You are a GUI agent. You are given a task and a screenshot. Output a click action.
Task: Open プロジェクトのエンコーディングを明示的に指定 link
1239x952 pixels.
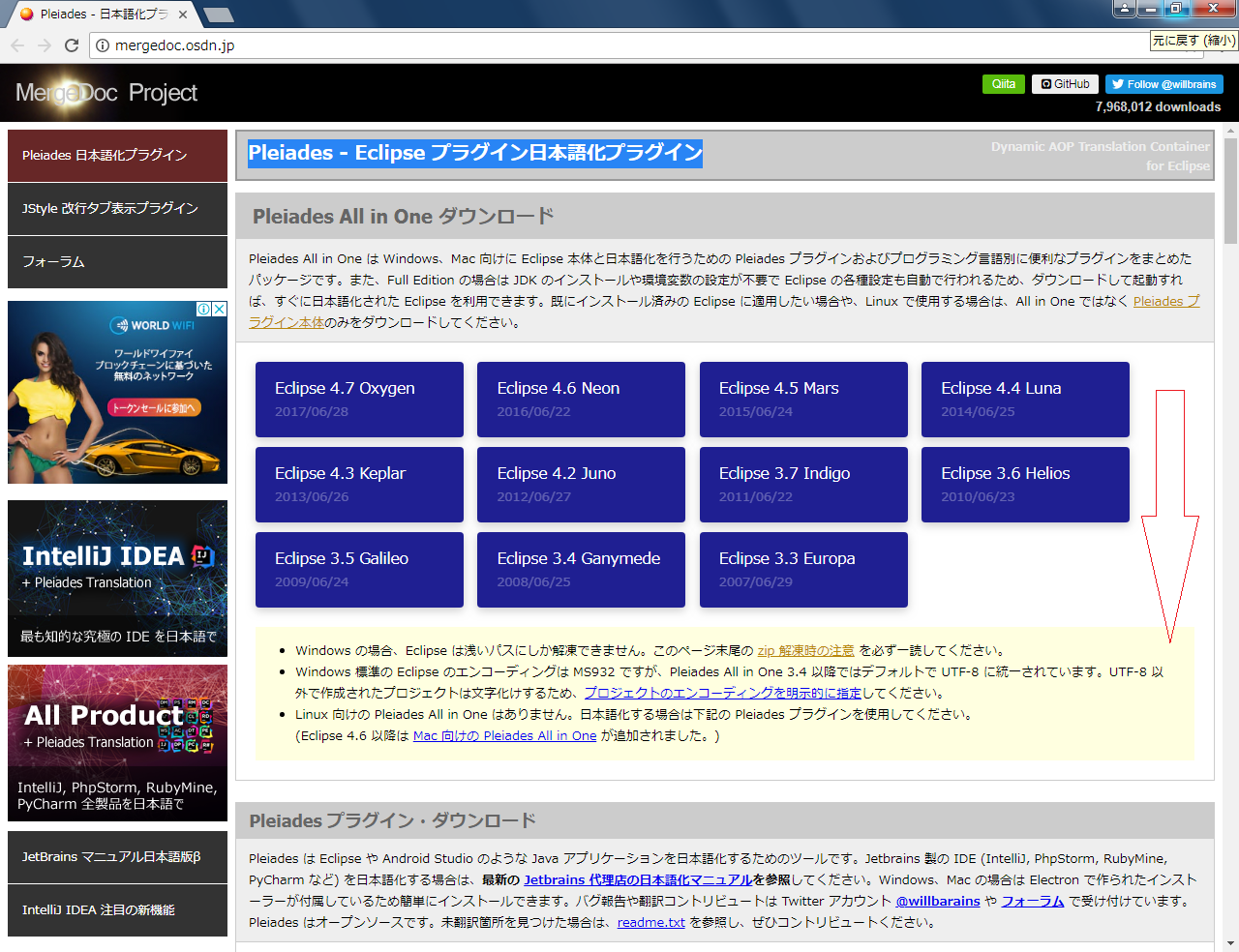pyautogui.click(x=722, y=694)
